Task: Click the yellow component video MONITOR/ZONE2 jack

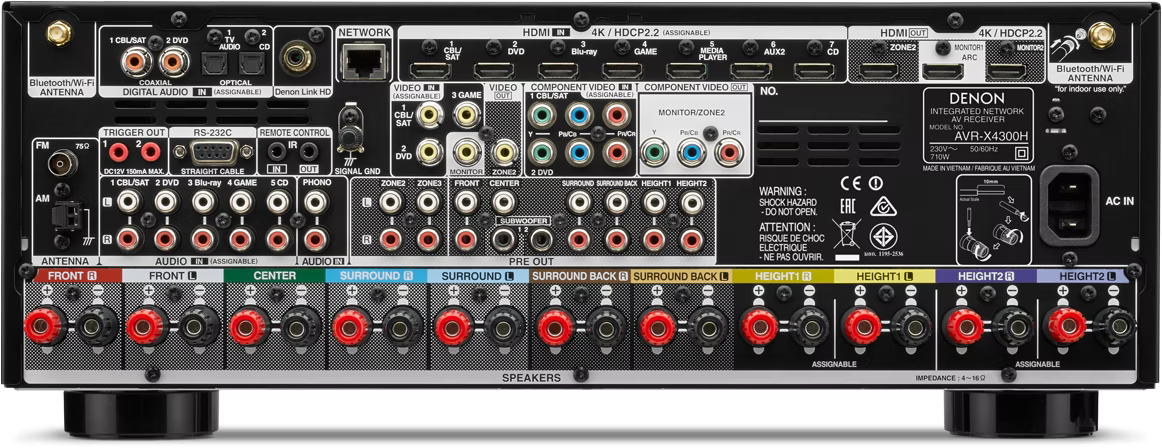Action: tap(655, 153)
